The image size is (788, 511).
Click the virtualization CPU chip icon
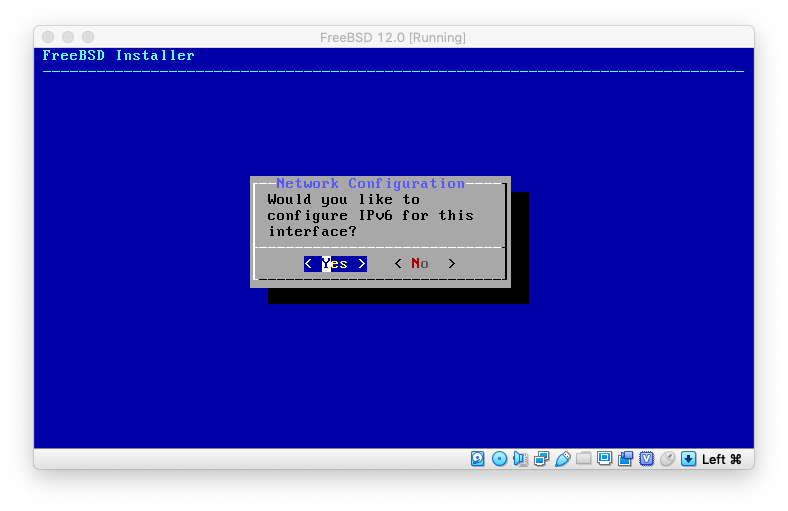pos(646,459)
